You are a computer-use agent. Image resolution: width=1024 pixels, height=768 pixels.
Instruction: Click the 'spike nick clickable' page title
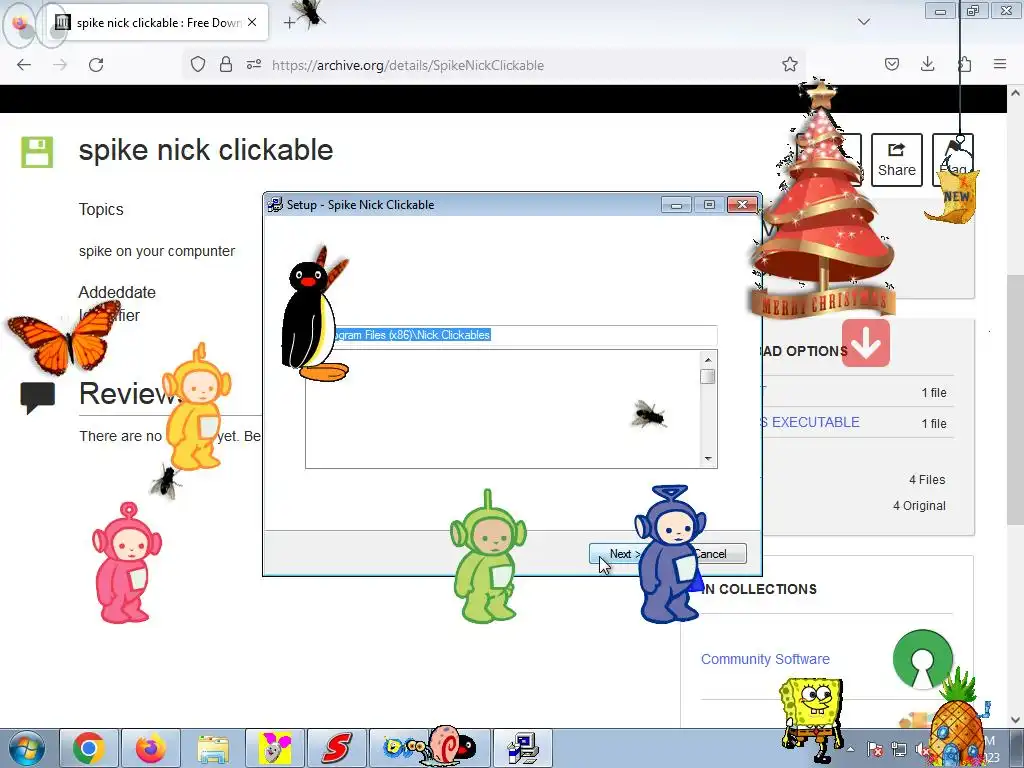[206, 150]
